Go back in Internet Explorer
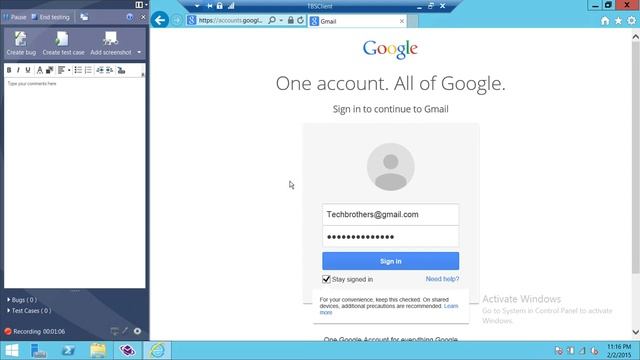 coord(160,20)
